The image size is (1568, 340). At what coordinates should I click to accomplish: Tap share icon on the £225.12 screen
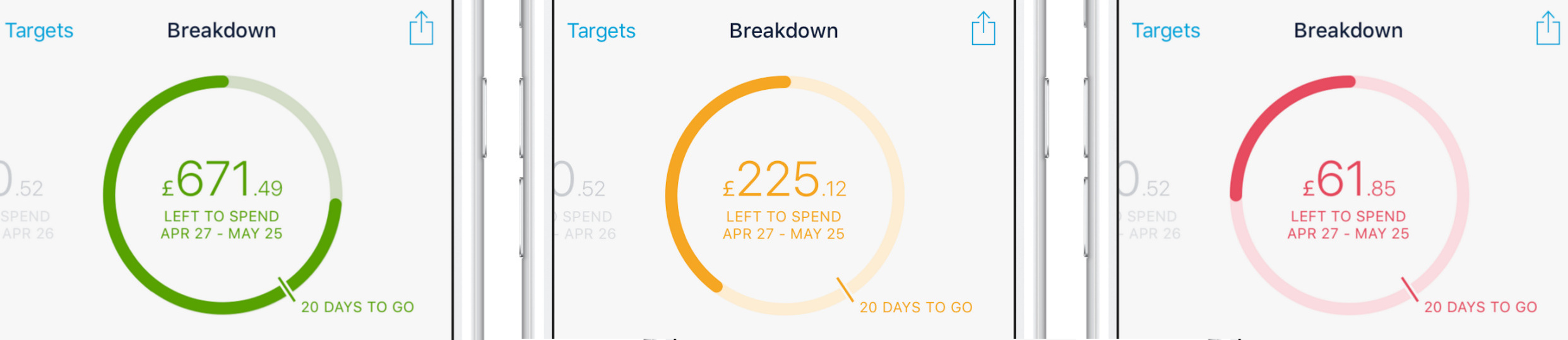[983, 29]
